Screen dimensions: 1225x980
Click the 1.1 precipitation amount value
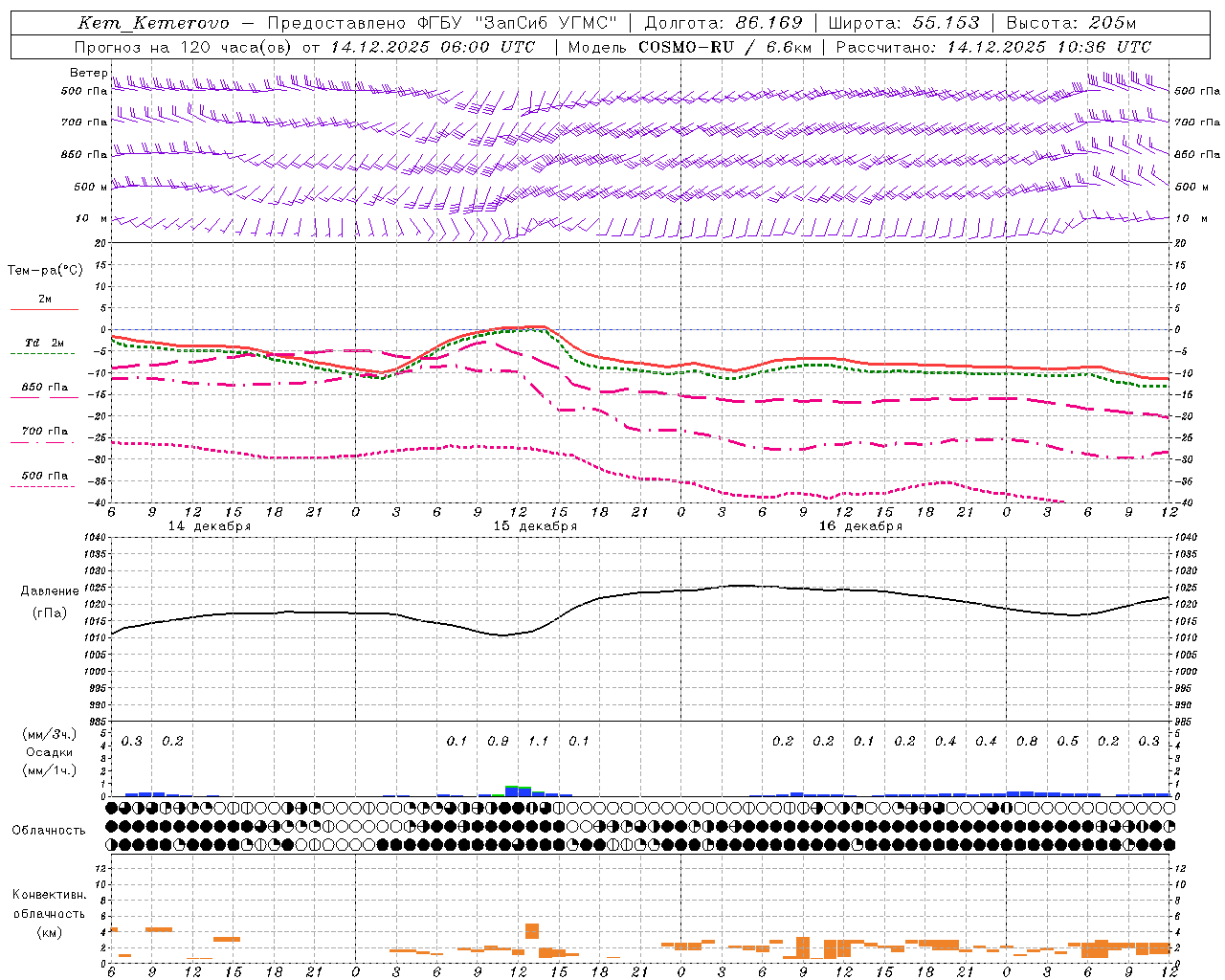coord(539,742)
